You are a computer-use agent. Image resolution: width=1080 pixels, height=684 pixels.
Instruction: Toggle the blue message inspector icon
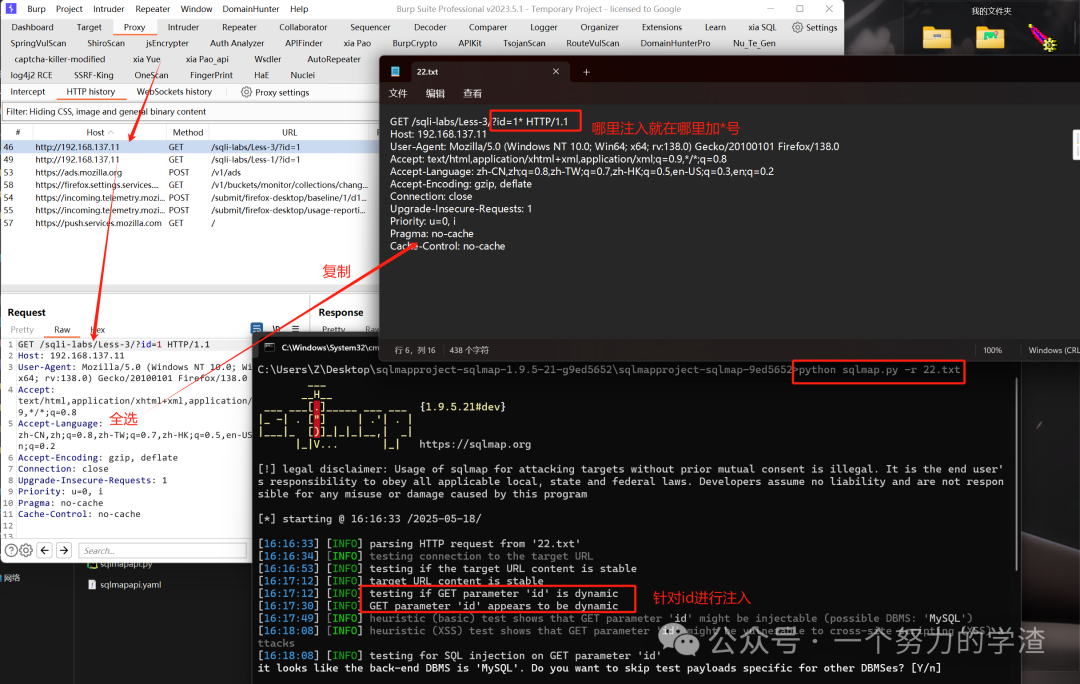click(257, 329)
